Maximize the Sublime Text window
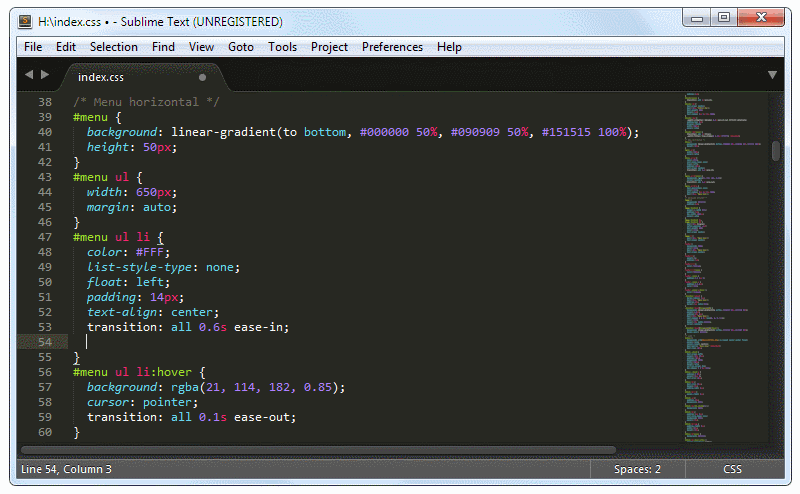Image resolution: width=800 pixels, height=494 pixels. (723, 18)
